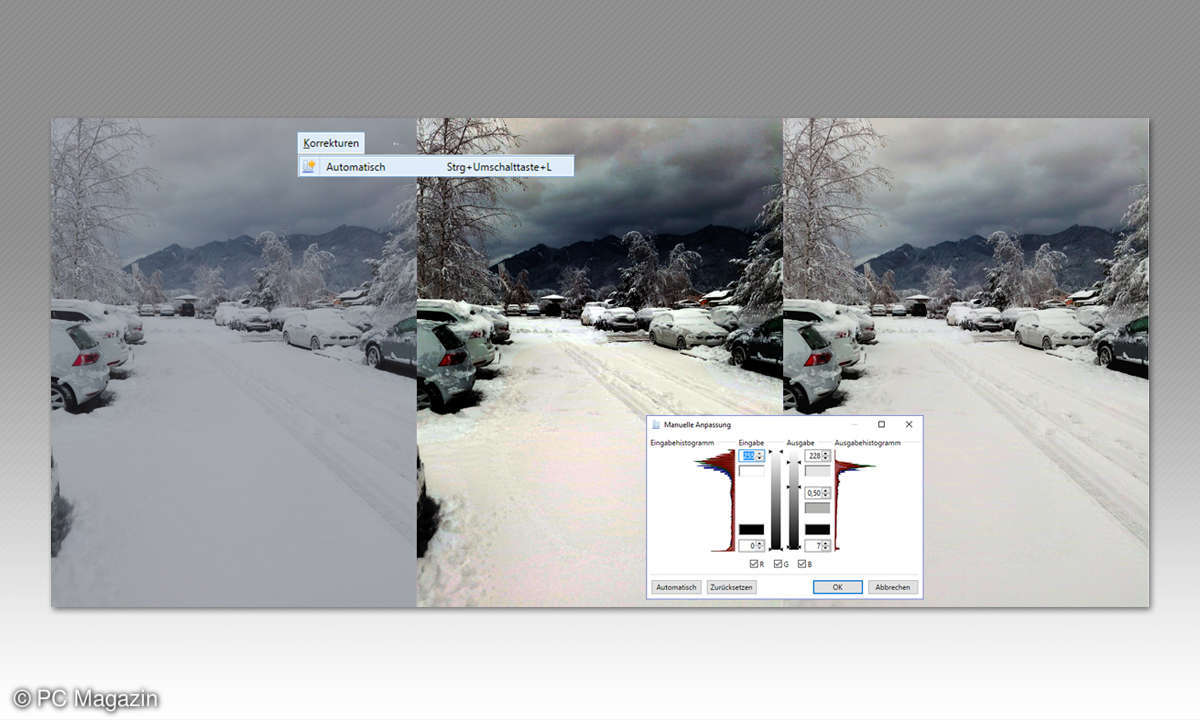Maximize the Manuelle Anpassung dialog

point(881,425)
